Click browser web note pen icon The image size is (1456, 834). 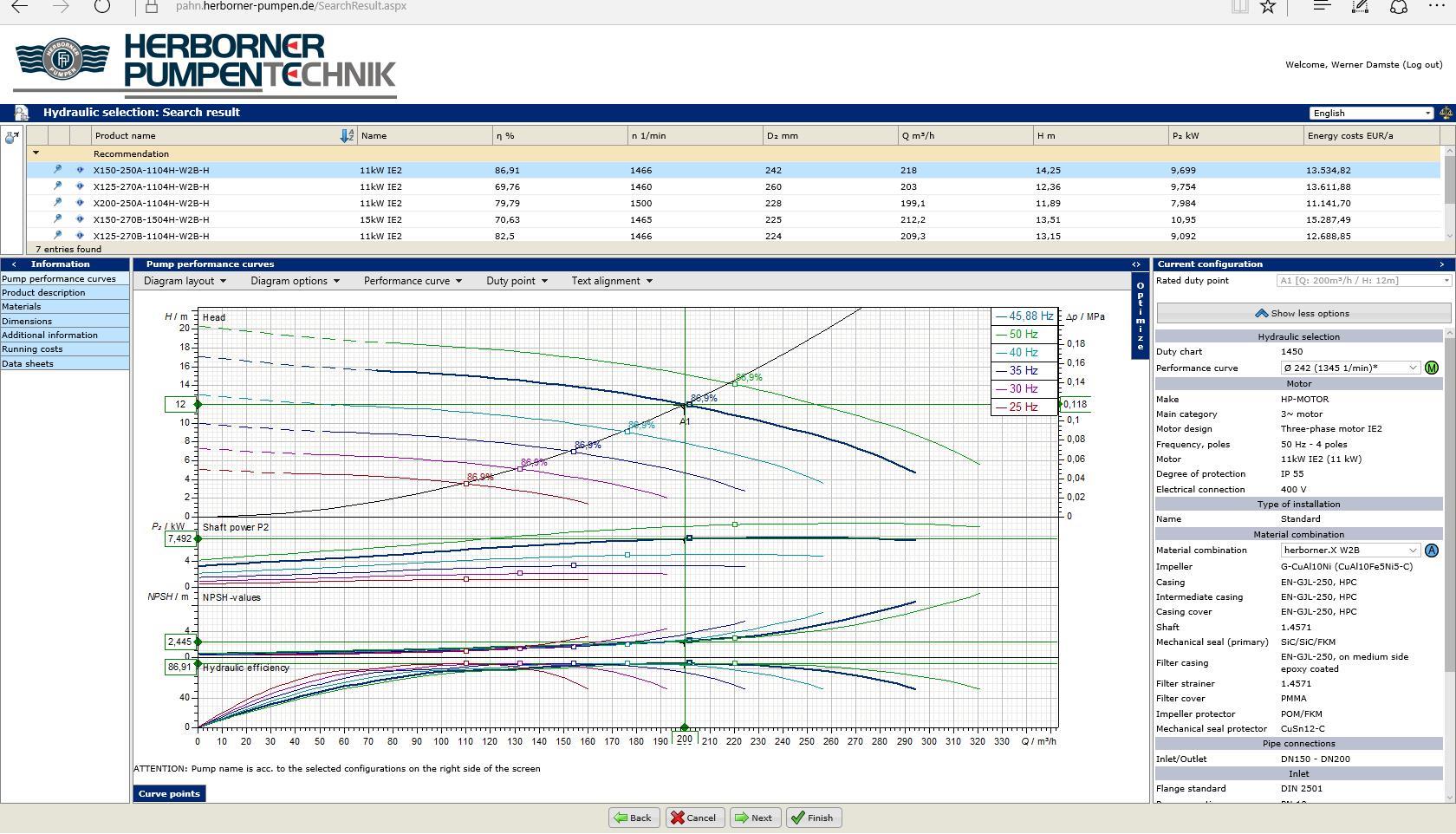point(1361,6)
